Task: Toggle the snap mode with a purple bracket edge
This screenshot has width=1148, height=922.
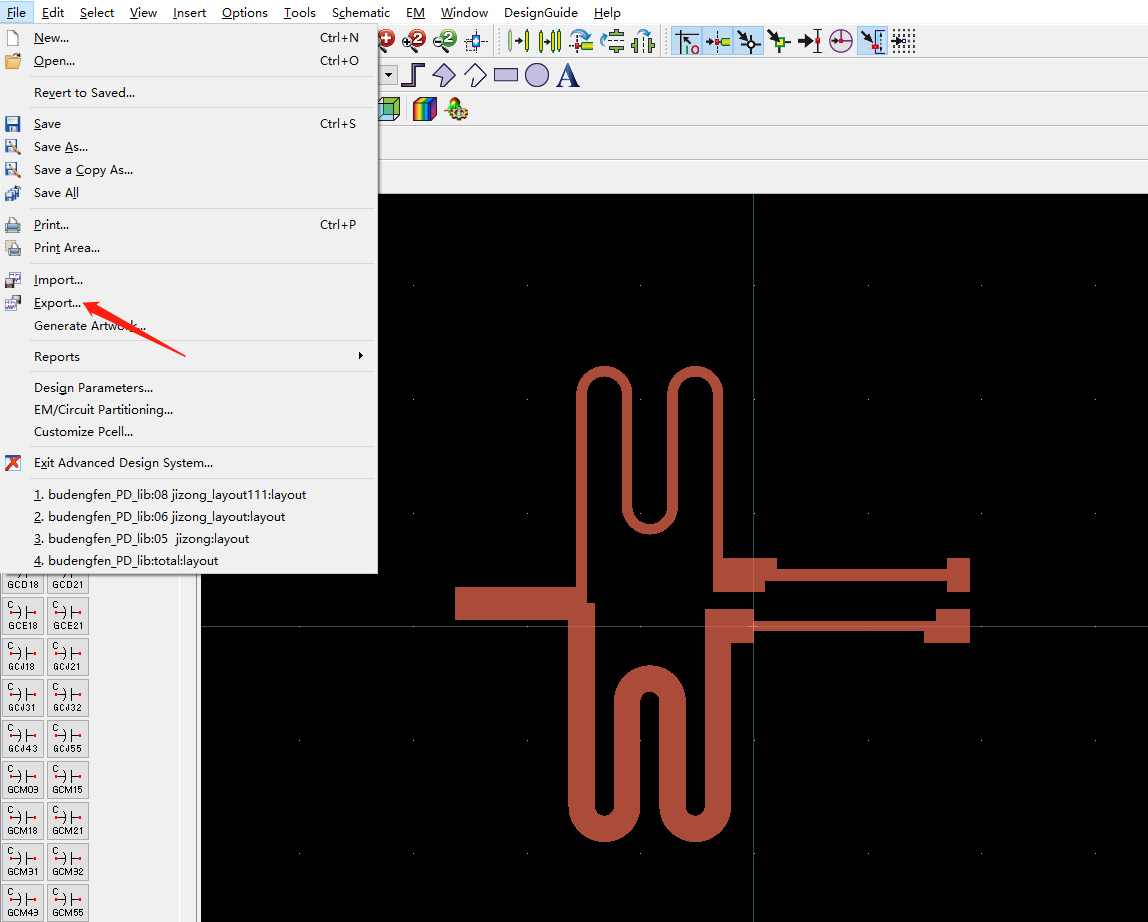Action: point(872,41)
